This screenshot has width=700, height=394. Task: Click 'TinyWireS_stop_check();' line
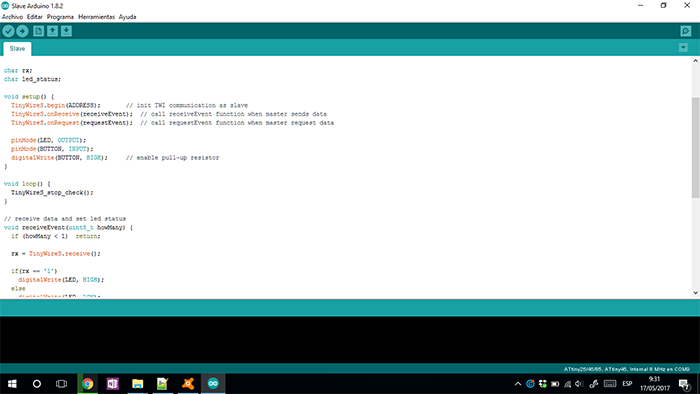pos(52,193)
